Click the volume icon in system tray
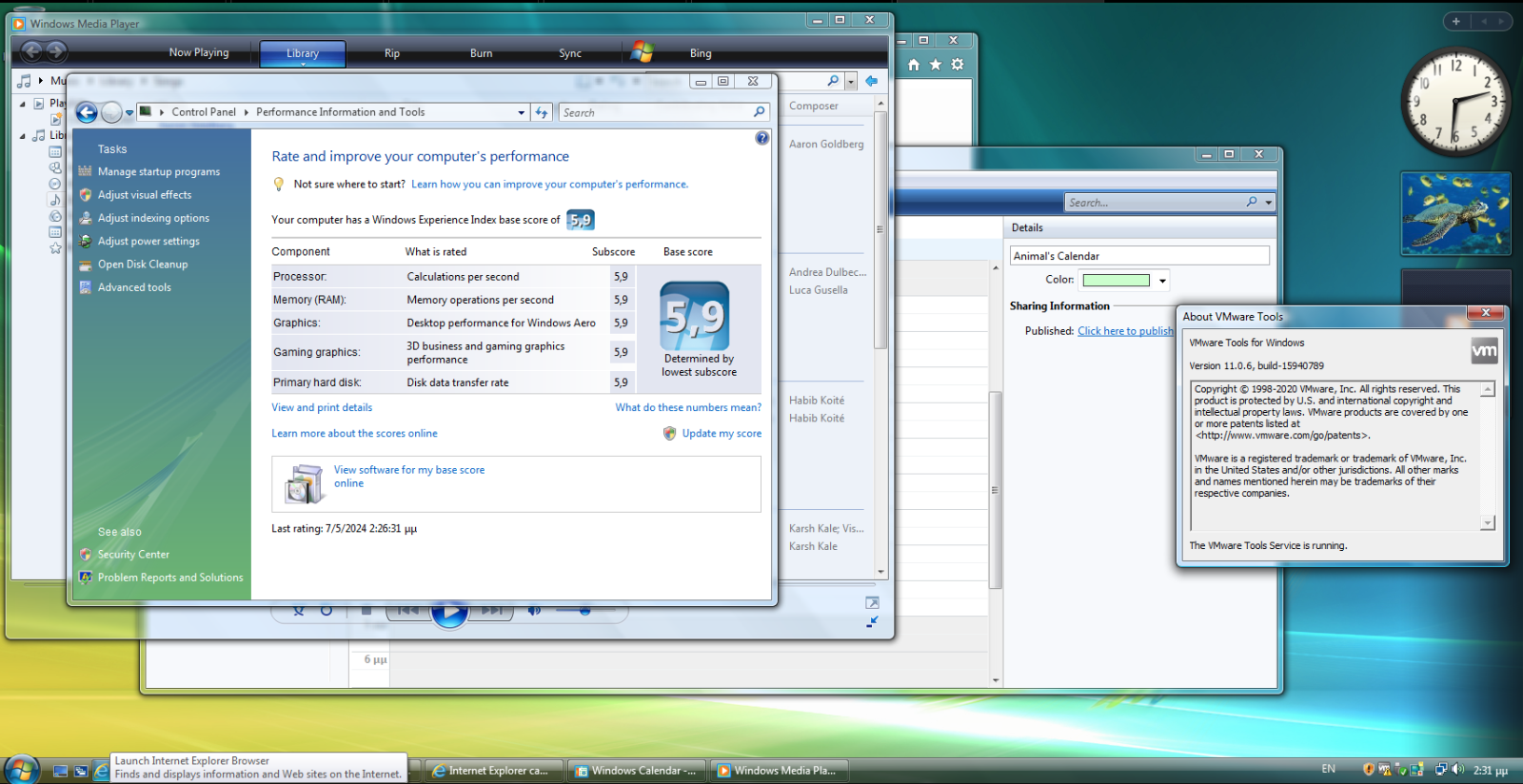 (1457, 770)
